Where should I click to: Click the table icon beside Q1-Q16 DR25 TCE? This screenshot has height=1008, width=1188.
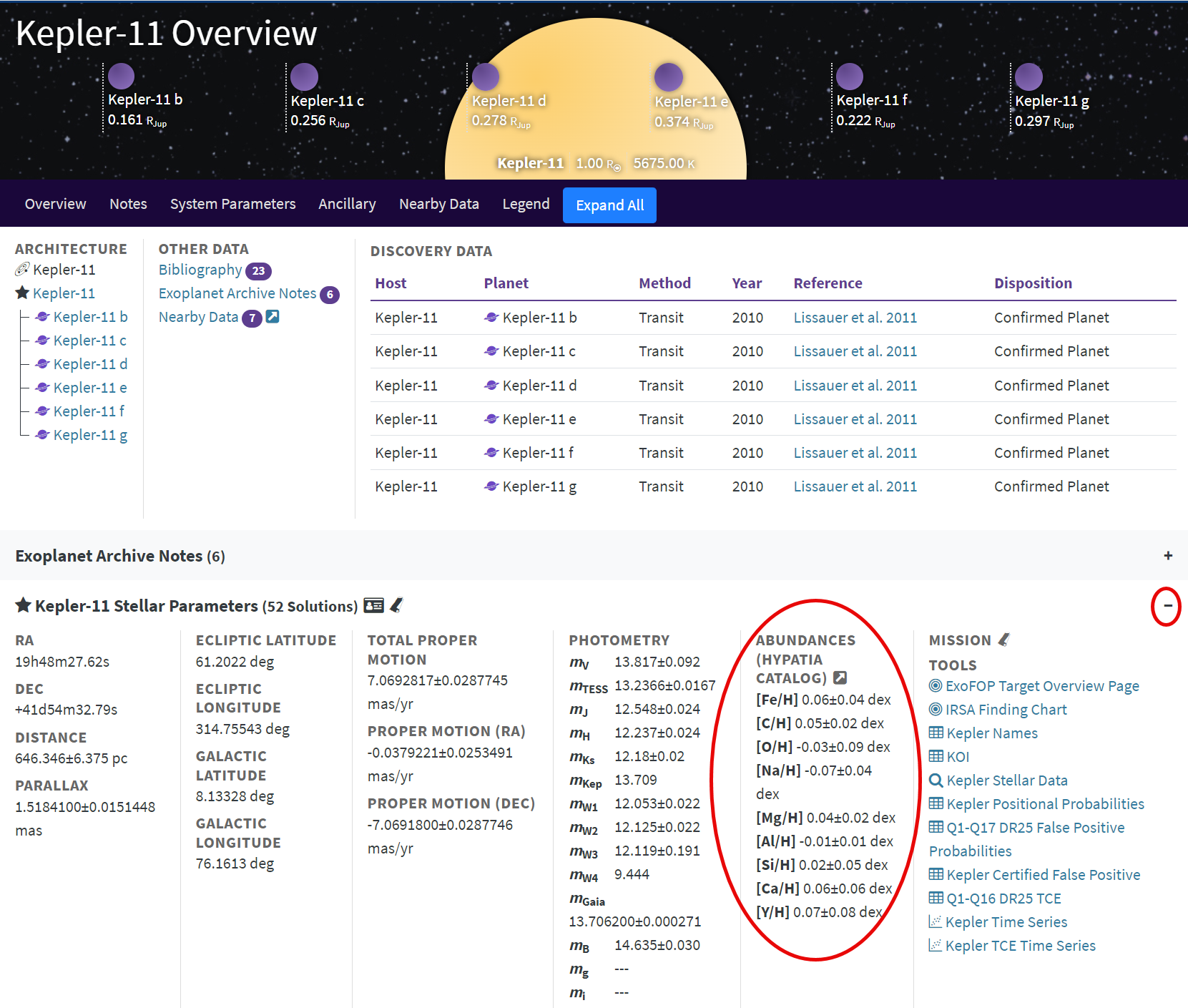pyautogui.click(x=936, y=898)
